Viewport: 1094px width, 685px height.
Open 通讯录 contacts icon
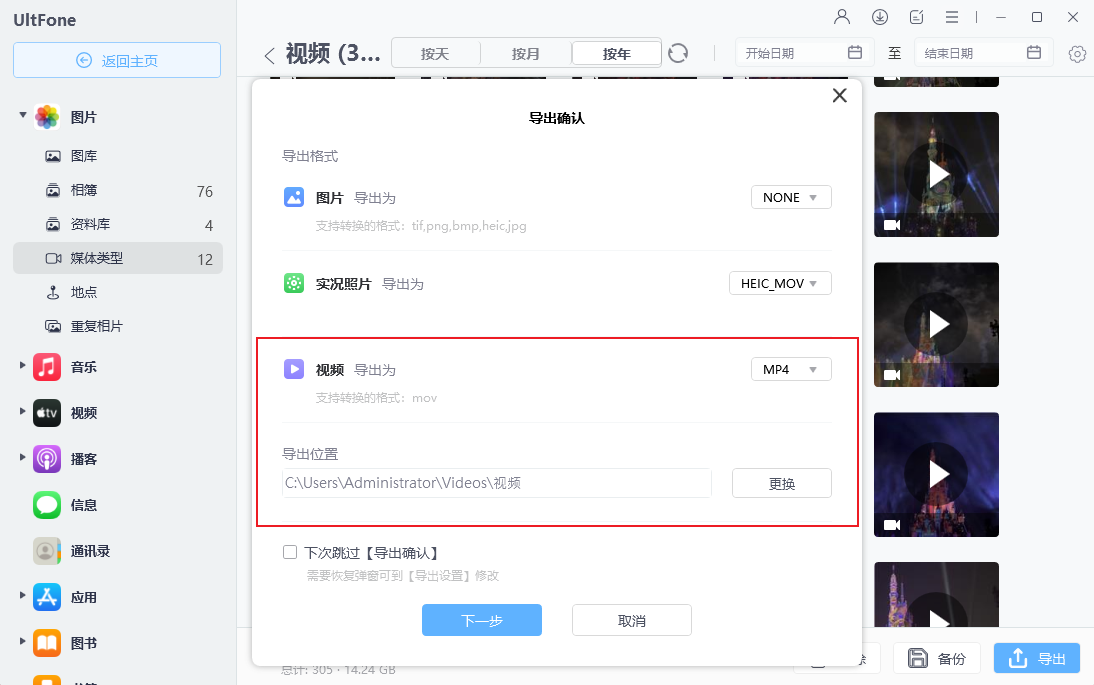(47, 551)
